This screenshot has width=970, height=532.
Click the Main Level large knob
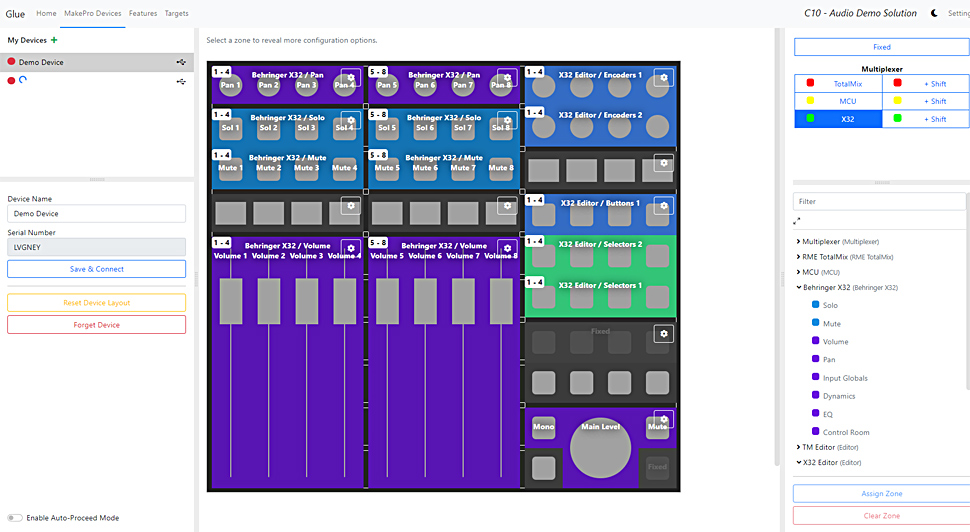coord(600,448)
